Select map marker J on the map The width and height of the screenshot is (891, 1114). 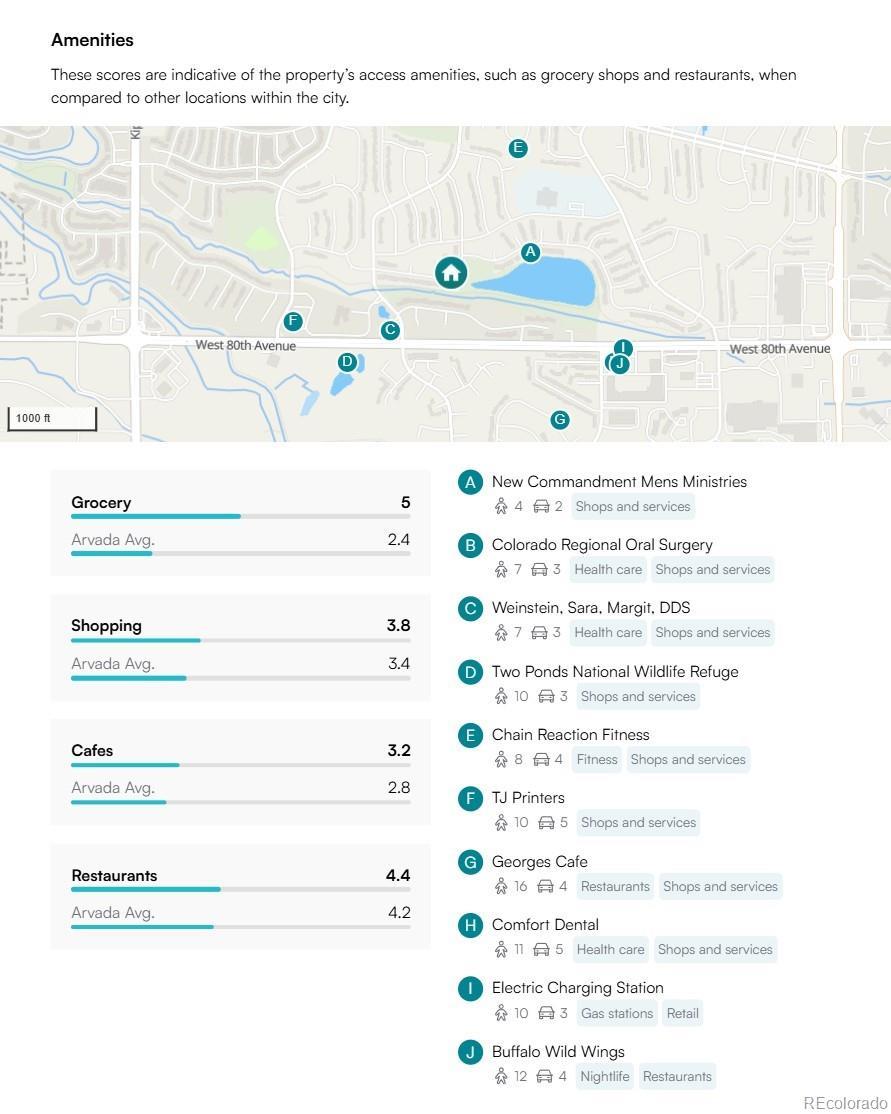pos(620,364)
